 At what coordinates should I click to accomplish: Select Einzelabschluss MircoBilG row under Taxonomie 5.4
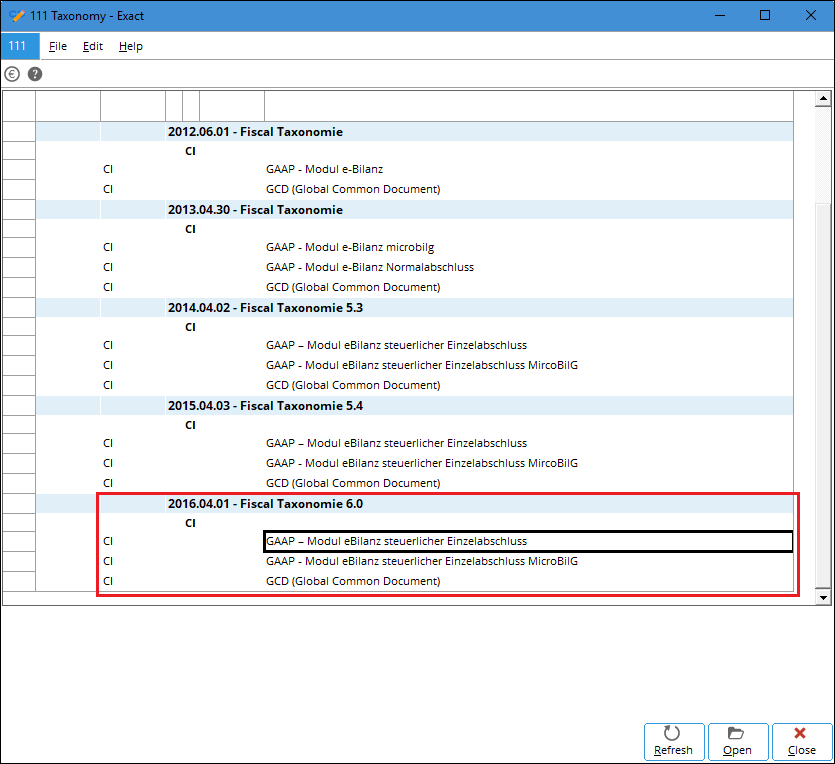(x=414, y=463)
